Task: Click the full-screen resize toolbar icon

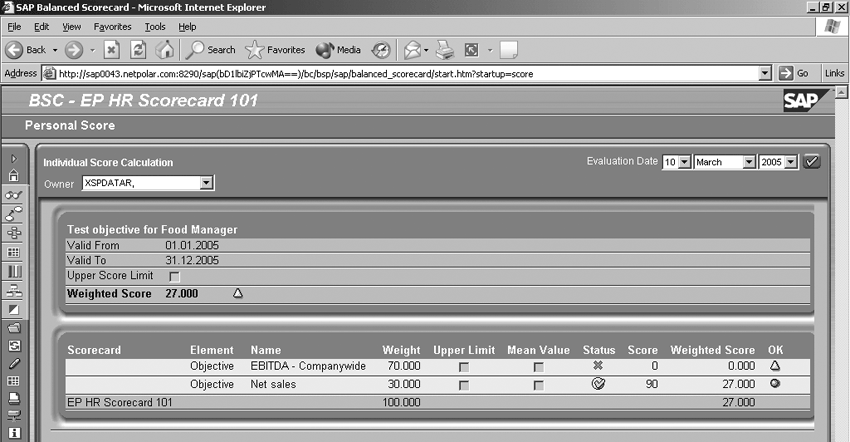Action: tap(472, 50)
